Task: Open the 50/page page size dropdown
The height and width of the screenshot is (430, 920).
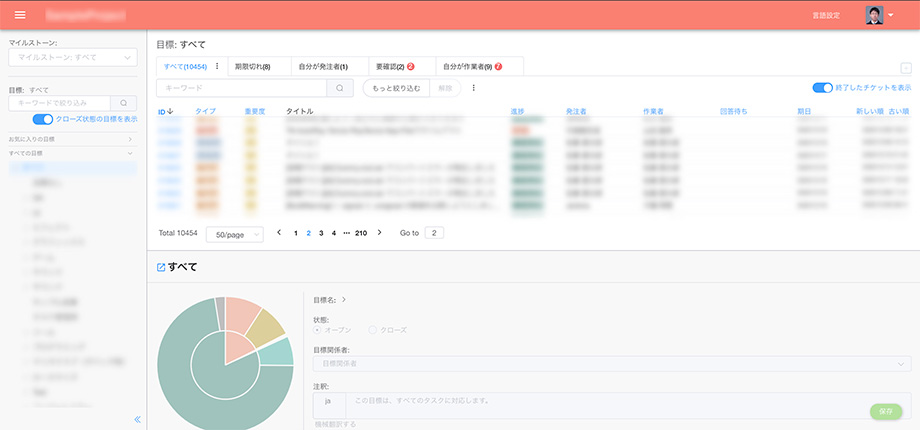Action: [x=235, y=234]
